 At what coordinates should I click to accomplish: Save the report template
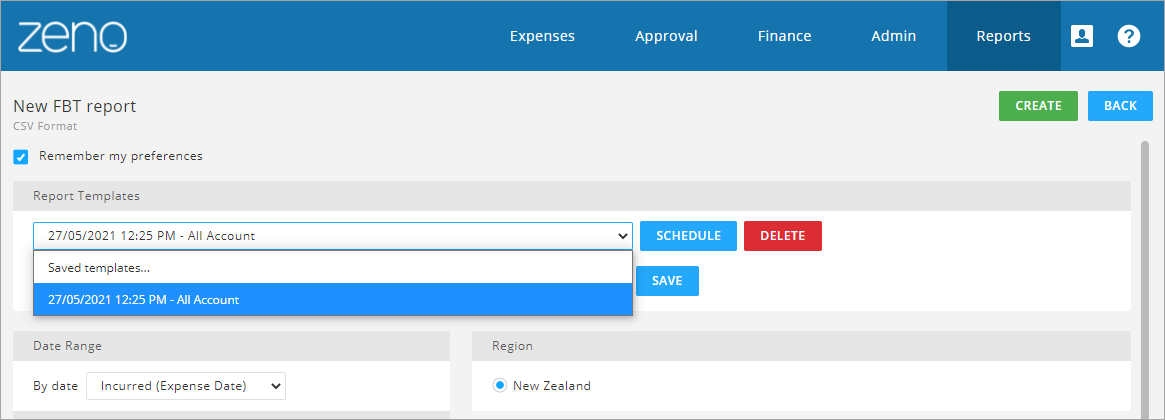667,281
